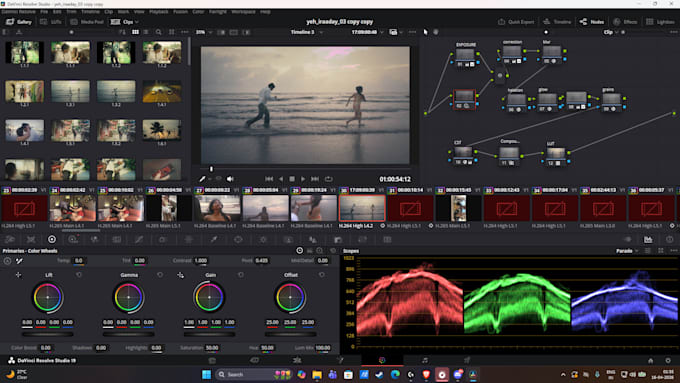Screen dimensions: 680x383
Task: Toggle the Effects panel
Action: pos(625,22)
